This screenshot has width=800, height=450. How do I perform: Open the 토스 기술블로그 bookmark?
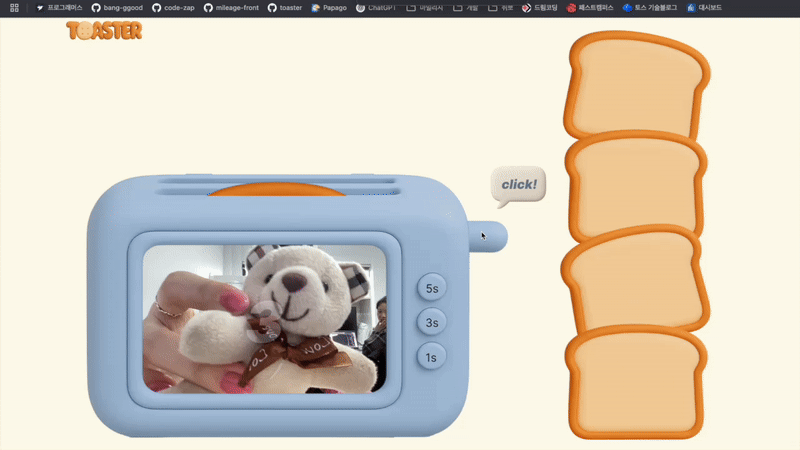pyautogui.click(x=650, y=8)
